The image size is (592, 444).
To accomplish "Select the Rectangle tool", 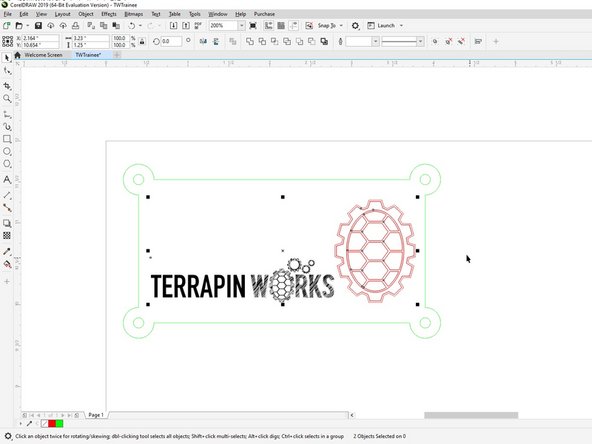I will (7, 139).
